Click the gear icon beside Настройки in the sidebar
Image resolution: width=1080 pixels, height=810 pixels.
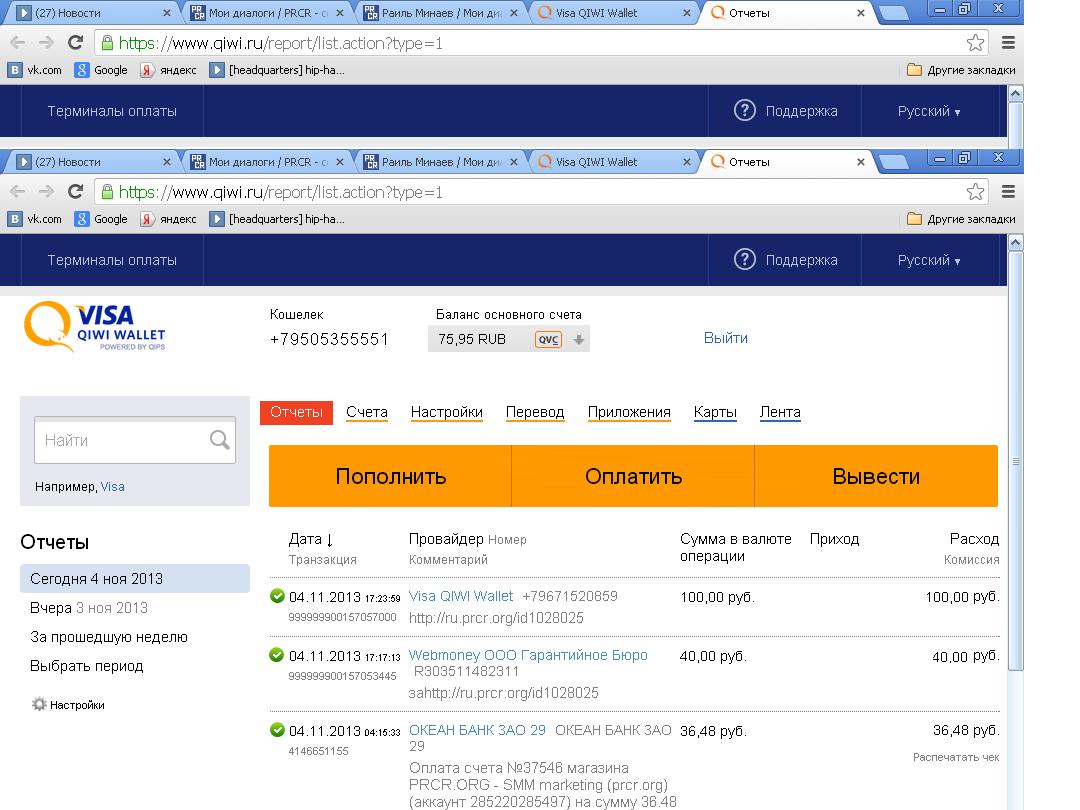tap(39, 704)
